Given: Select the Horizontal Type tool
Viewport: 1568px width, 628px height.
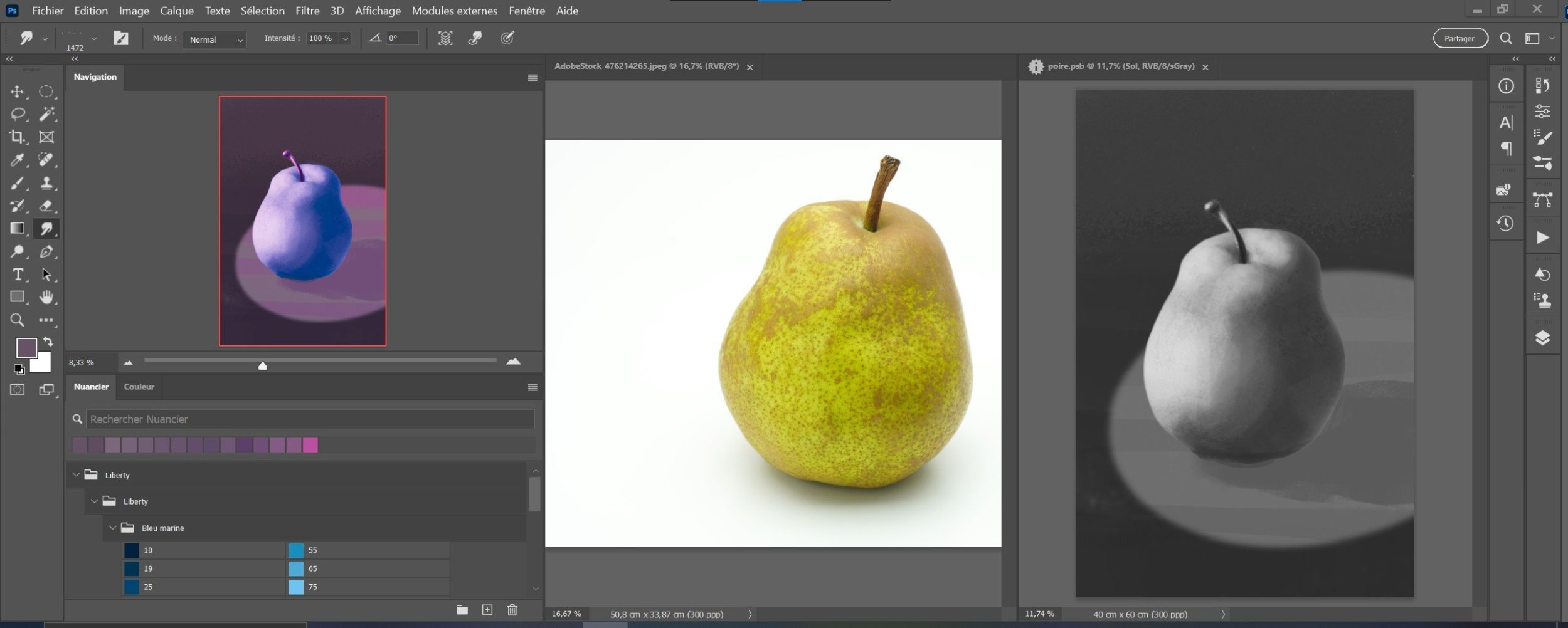Looking at the screenshot, I should [x=18, y=275].
